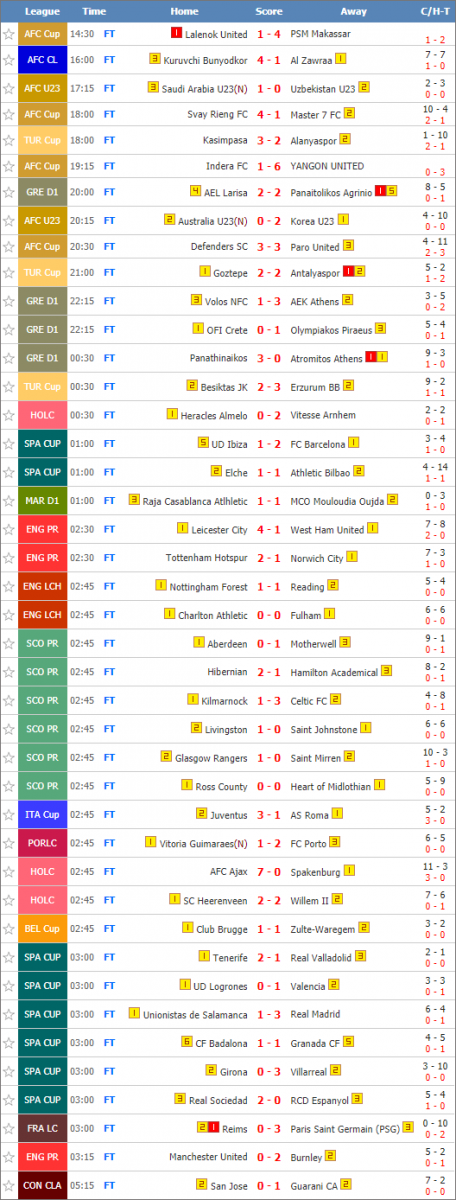This screenshot has height=1200, width=456.
Task: Click Panaitolikos Agrinio's red card icon
Action: (380, 192)
